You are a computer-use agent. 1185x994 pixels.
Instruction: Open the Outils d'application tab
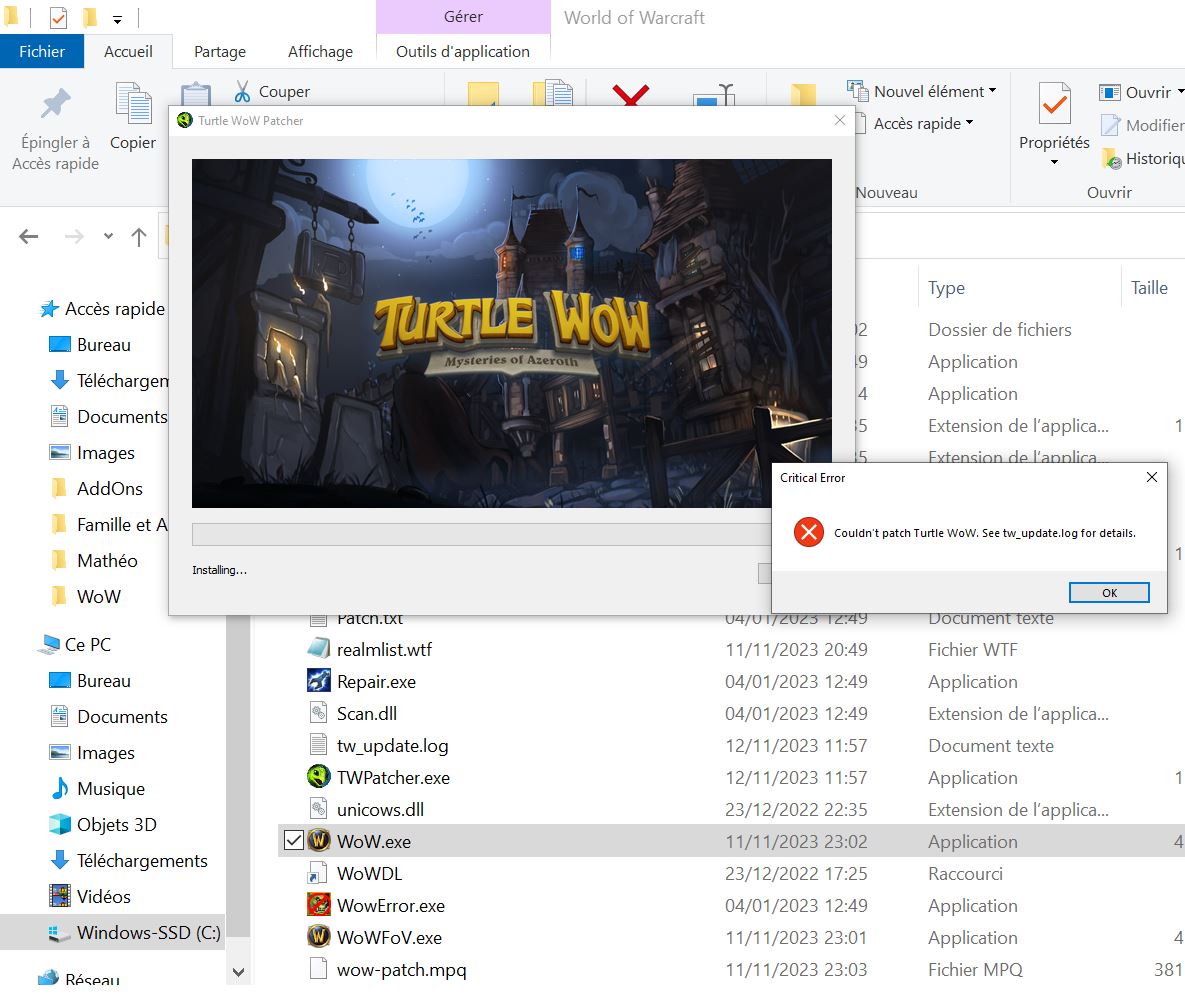point(463,51)
